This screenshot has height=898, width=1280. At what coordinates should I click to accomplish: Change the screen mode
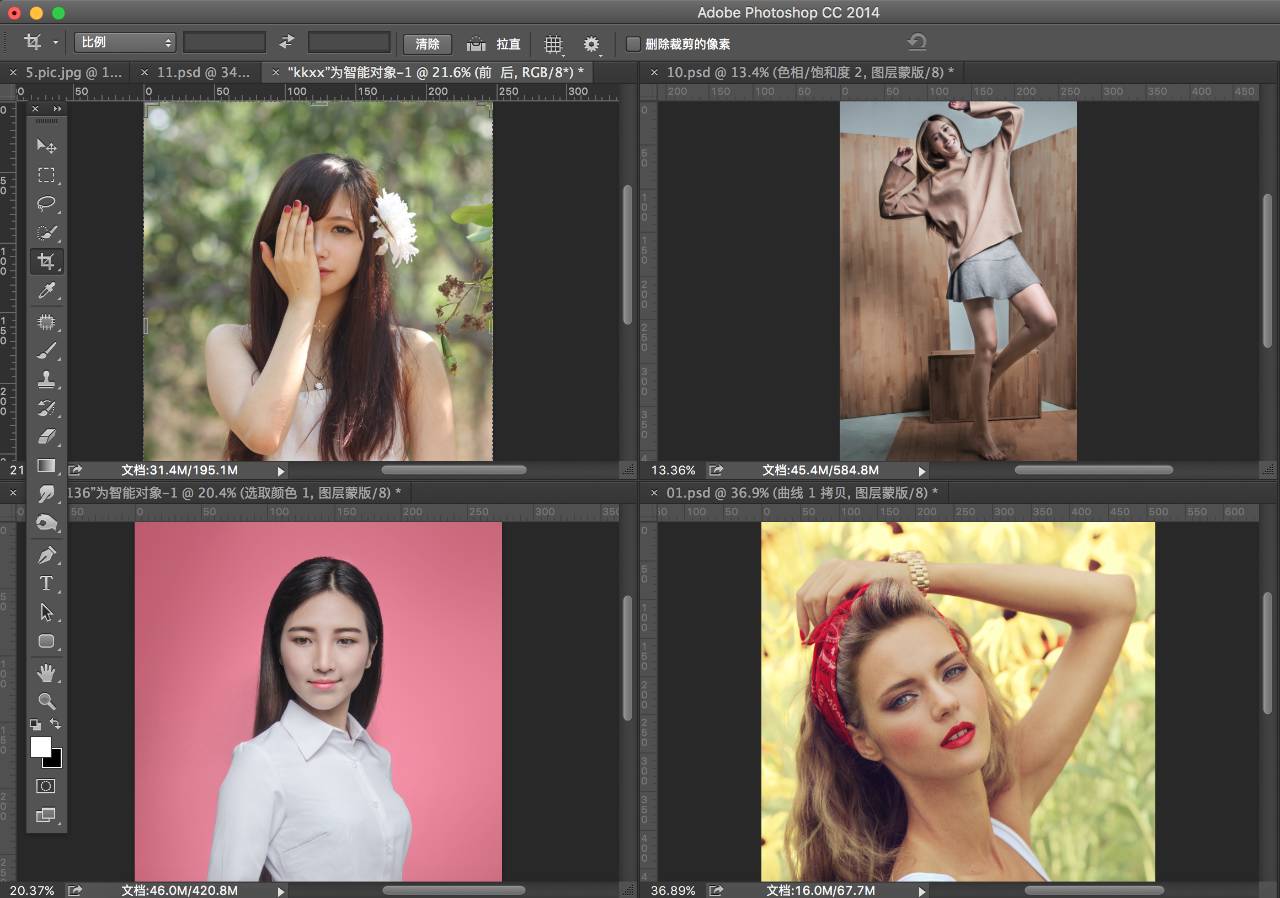(x=46, y=816)
